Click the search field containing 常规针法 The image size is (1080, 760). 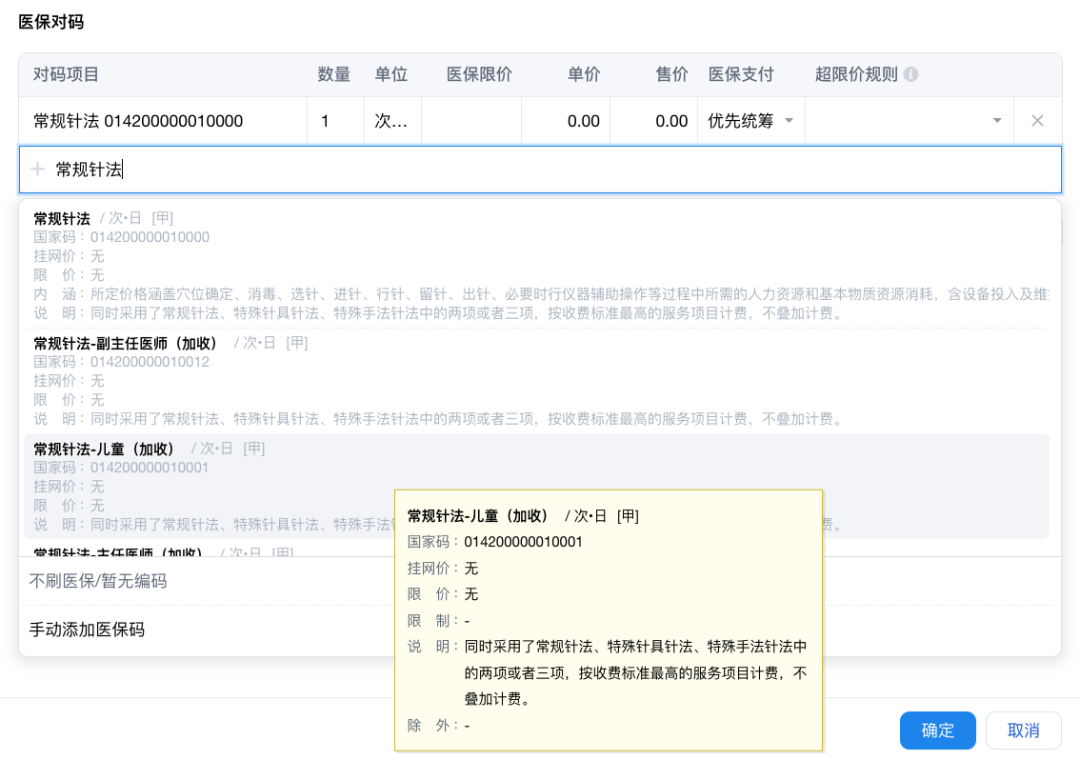(x=540, y=170)
